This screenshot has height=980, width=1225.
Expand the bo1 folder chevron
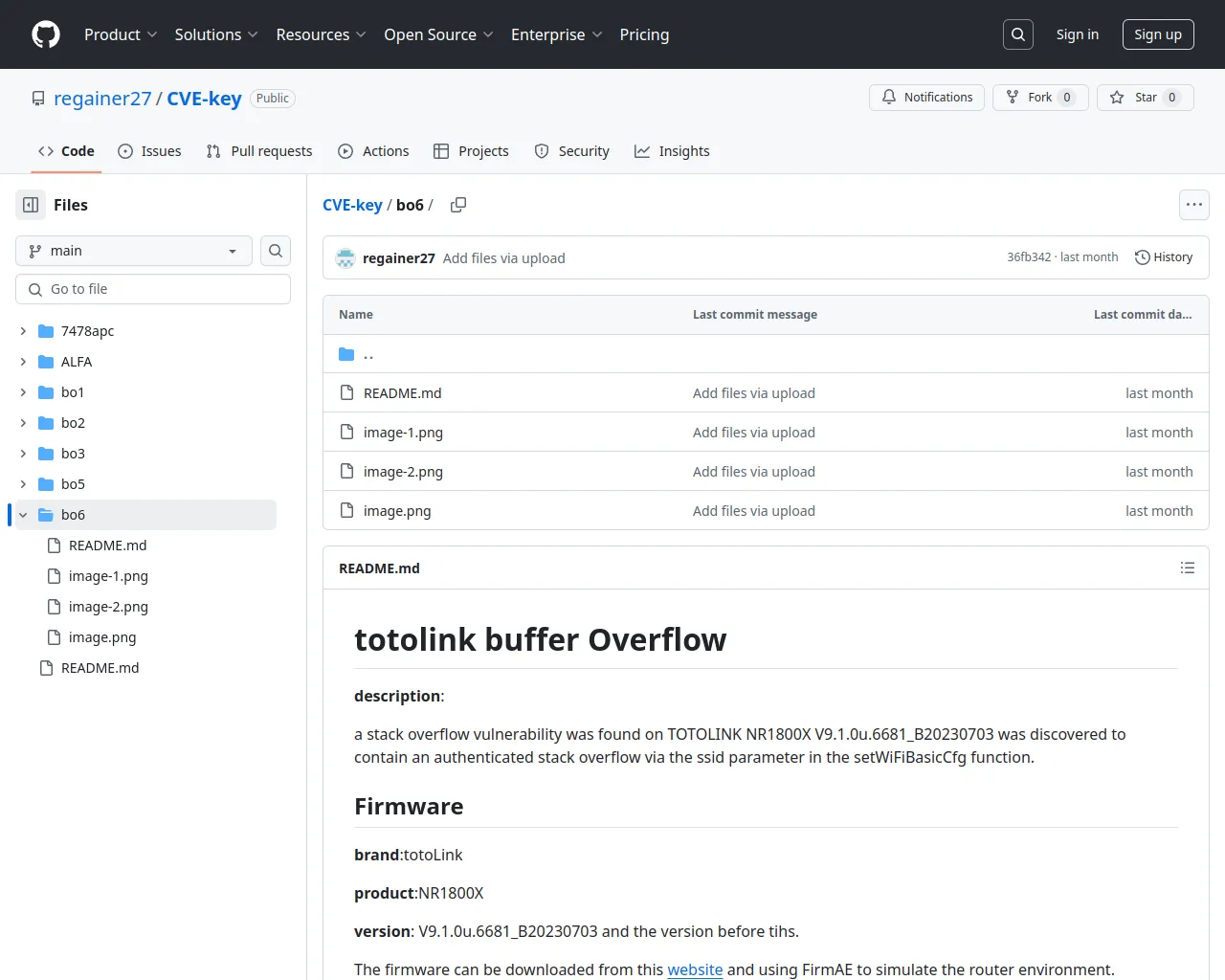click(x=23, y=392)
